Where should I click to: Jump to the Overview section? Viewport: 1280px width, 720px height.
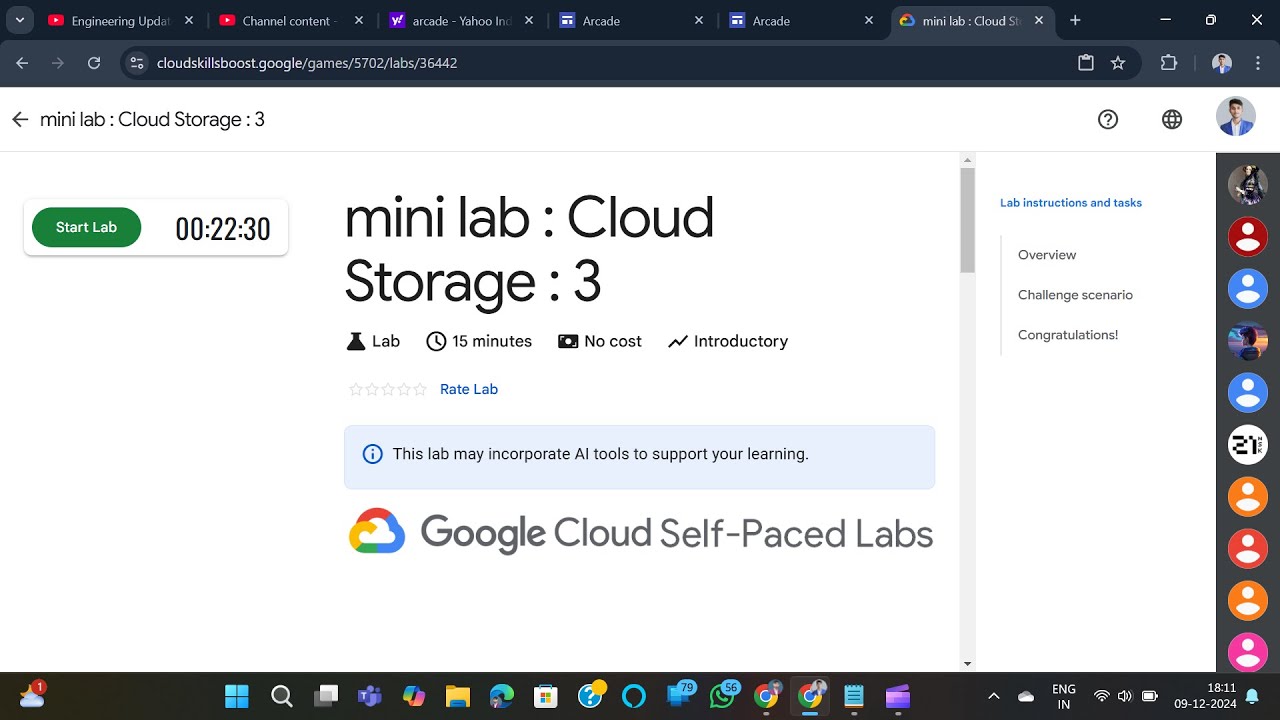click(x=1047, y=255)
